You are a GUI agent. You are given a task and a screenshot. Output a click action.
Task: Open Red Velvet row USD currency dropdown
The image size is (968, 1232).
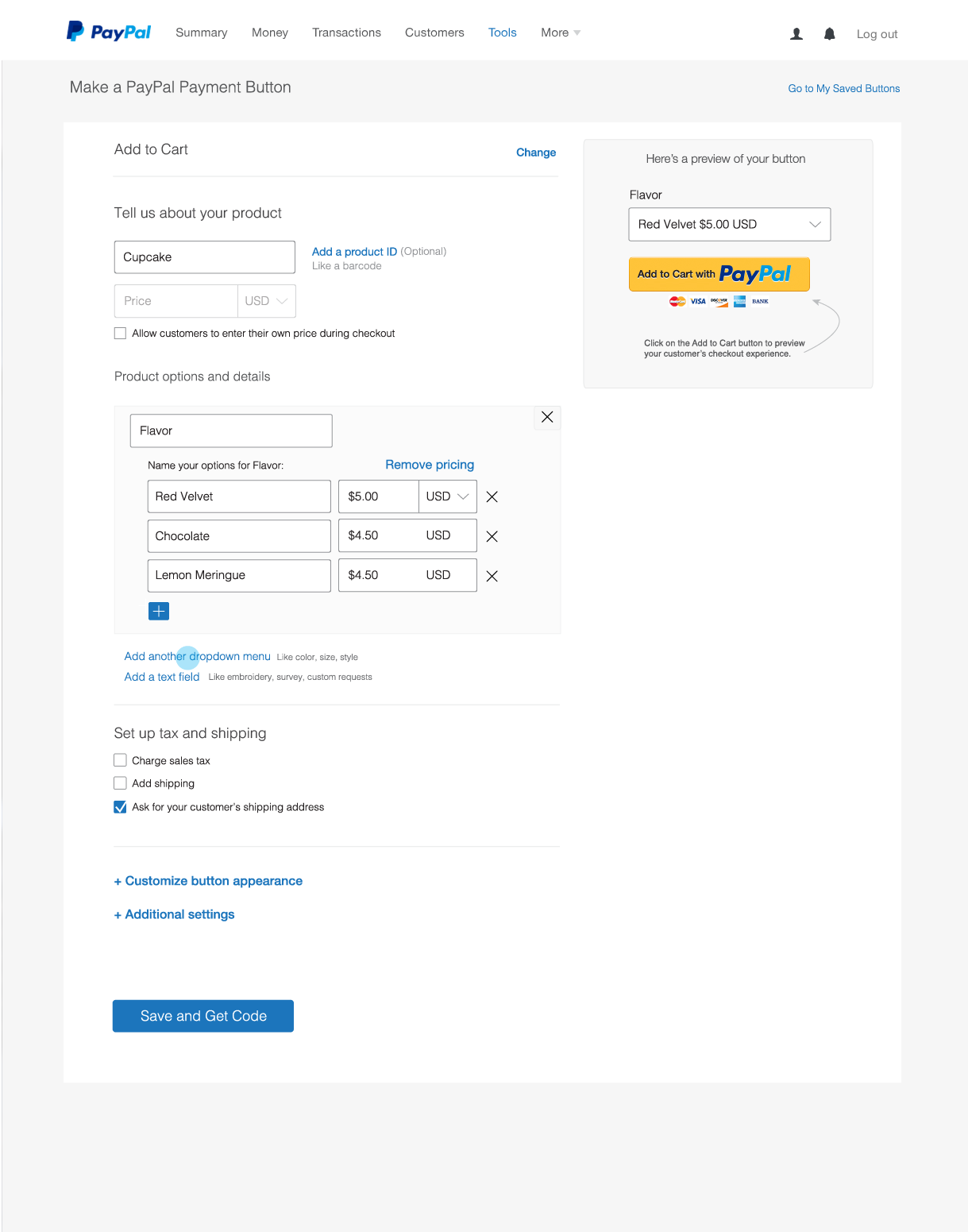tap(447, 496)
